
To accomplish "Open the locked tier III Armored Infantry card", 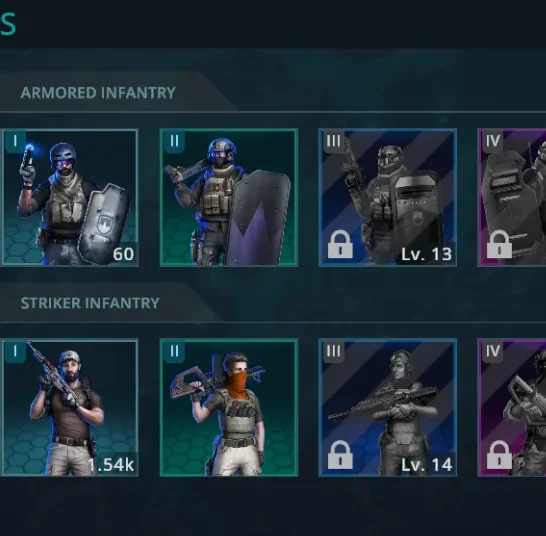I will (x=388, y=198).
